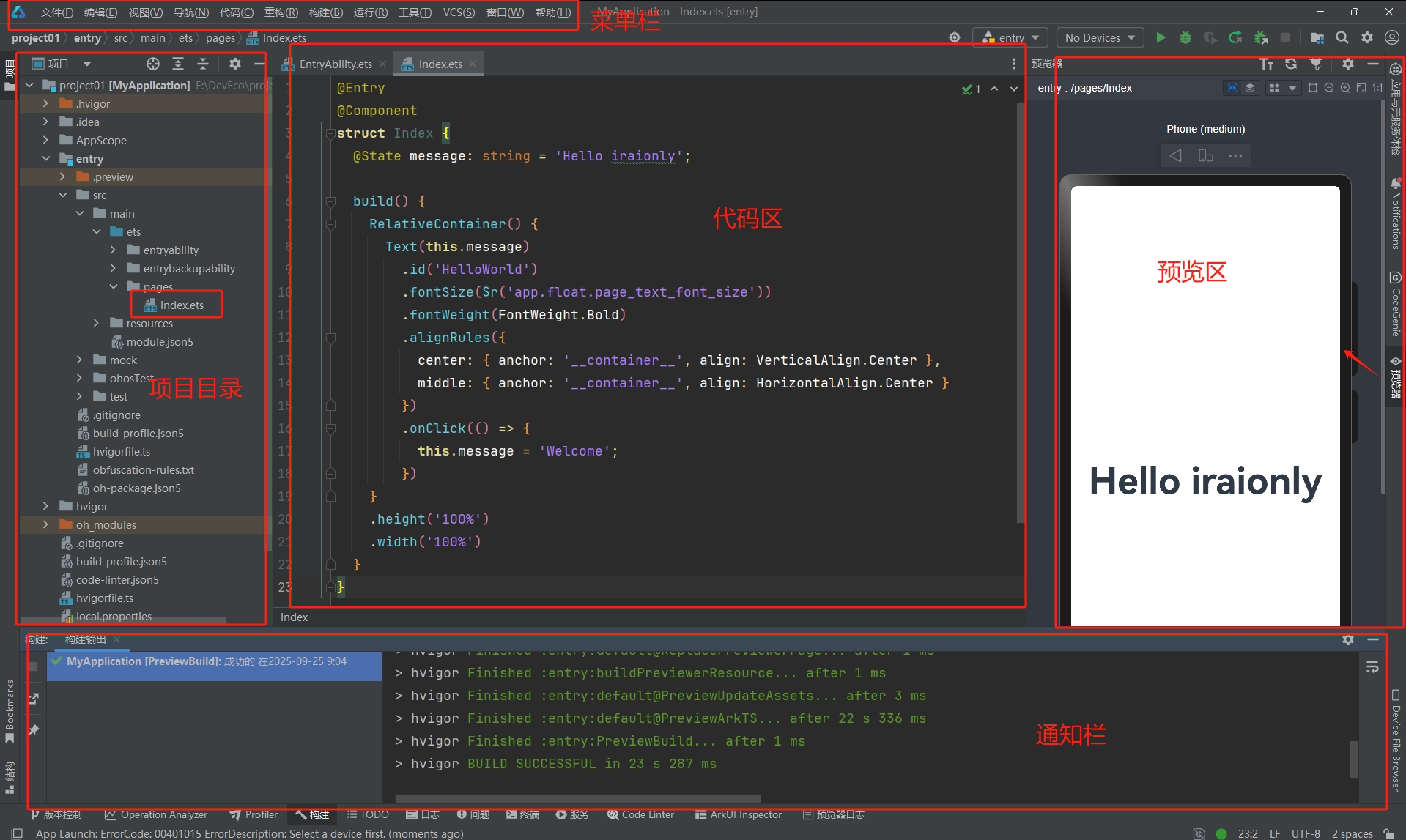Image resolution: width=1406 pixels, height=840 pixels.
Task: Zoom in the previewer display
Action: point(1345,88)
